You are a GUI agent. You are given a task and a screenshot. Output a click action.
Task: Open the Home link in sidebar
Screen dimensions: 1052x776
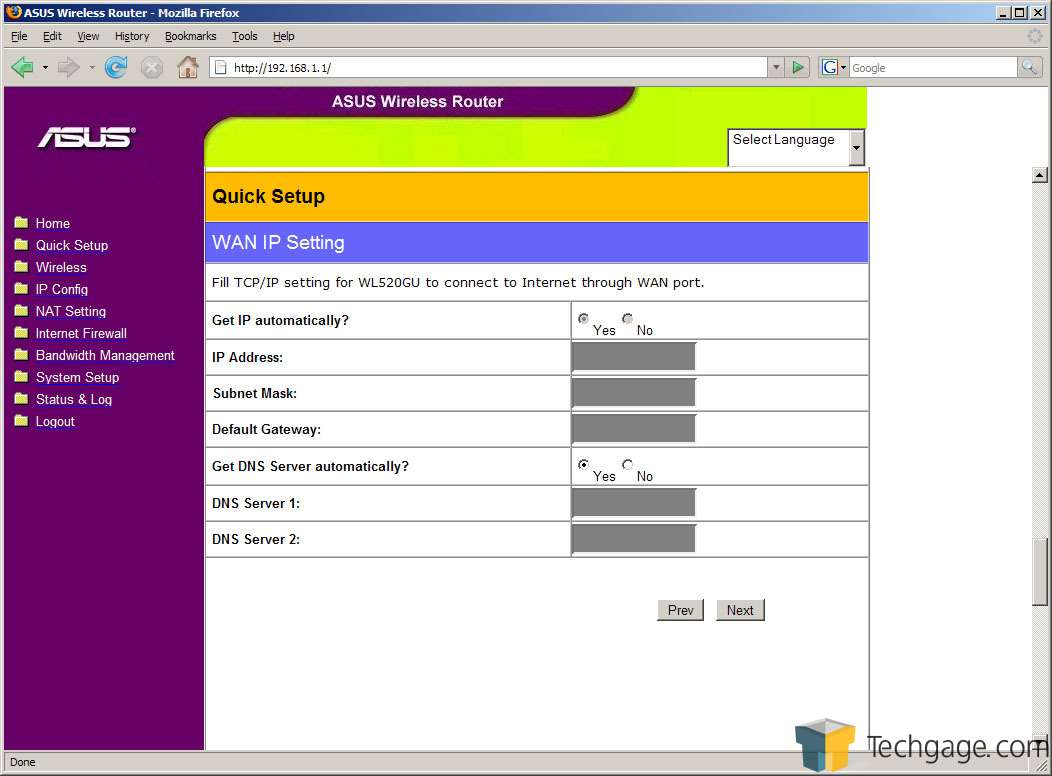click(52, 223)
